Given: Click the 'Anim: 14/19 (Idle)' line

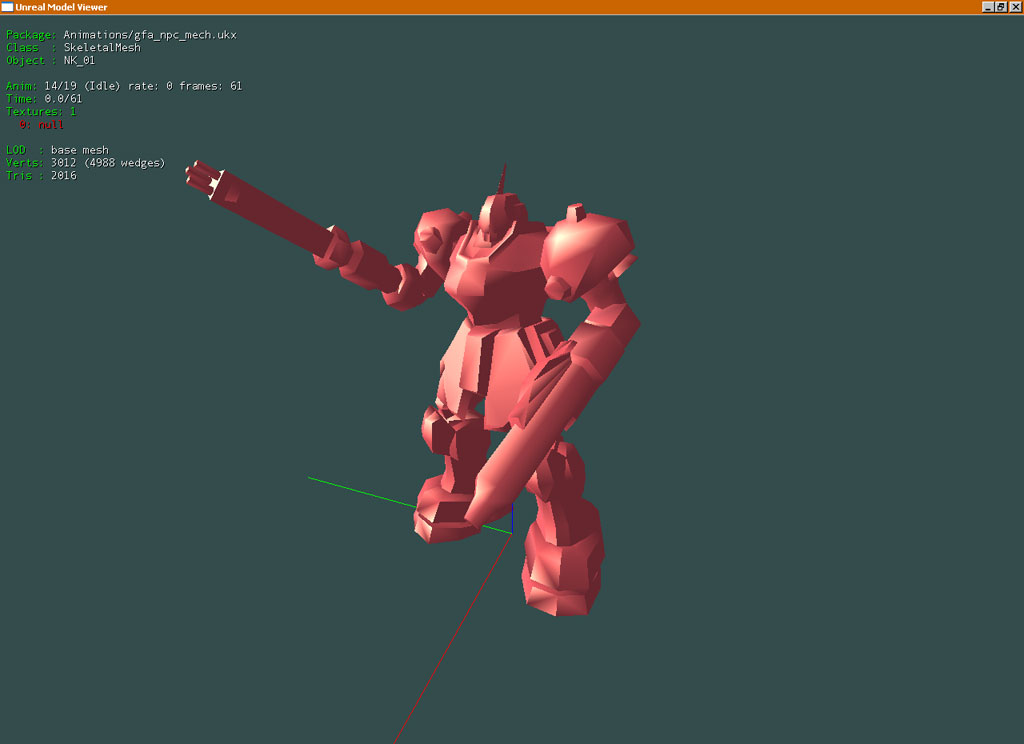Looking at the screenshot, I should [124, 86].
